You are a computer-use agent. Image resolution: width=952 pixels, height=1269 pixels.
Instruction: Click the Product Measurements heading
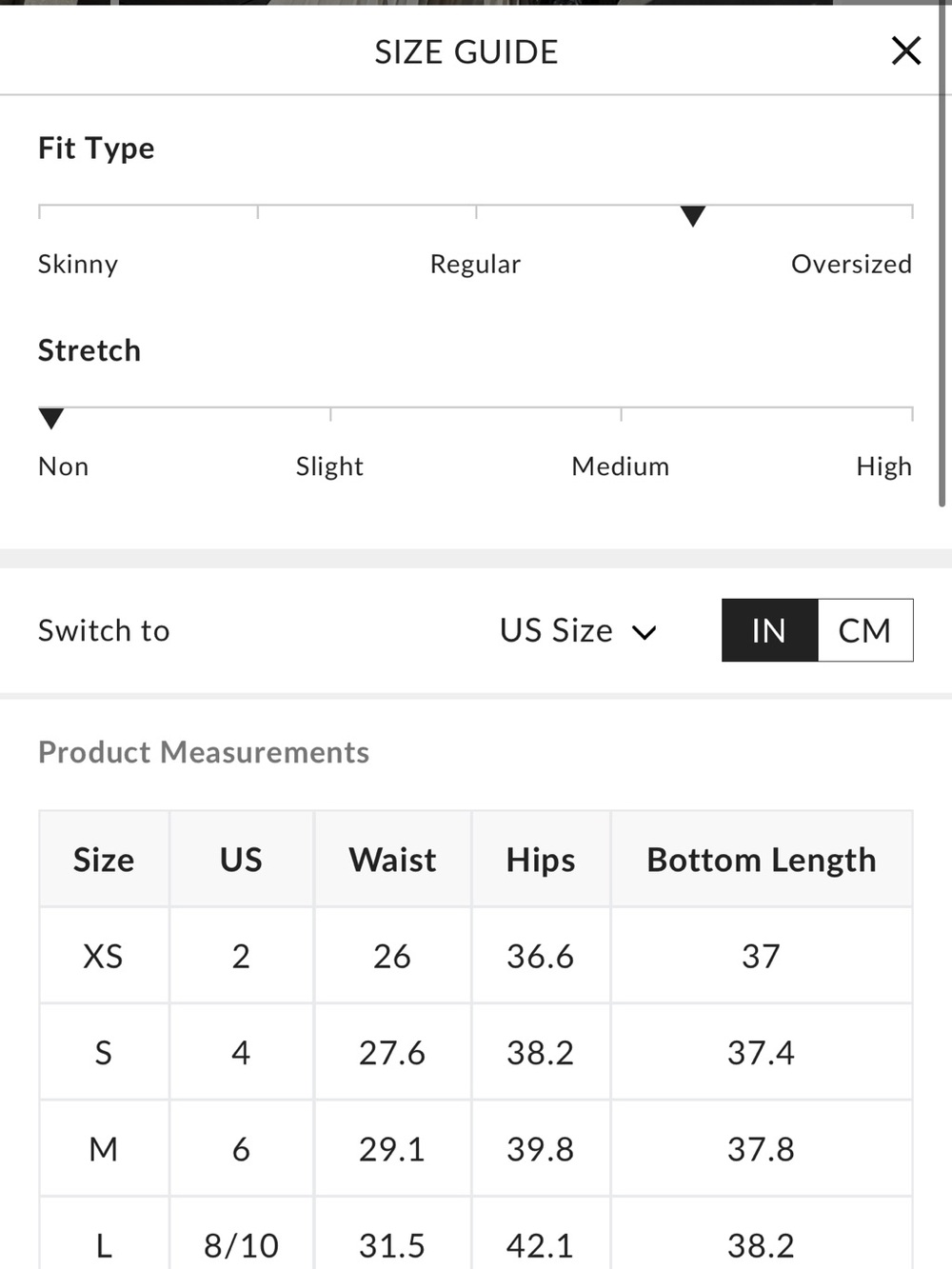click(204, 752)
